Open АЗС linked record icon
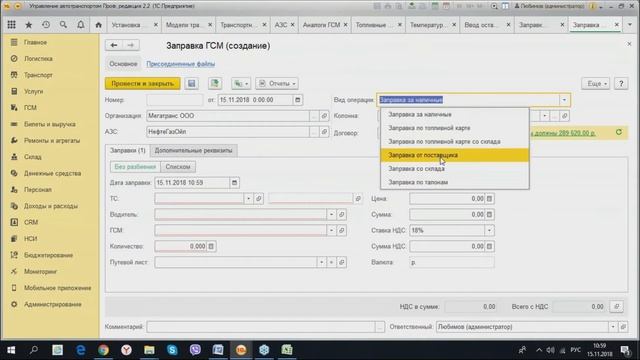The height and width of the screenshot is (360, 640). click(324, 132)
